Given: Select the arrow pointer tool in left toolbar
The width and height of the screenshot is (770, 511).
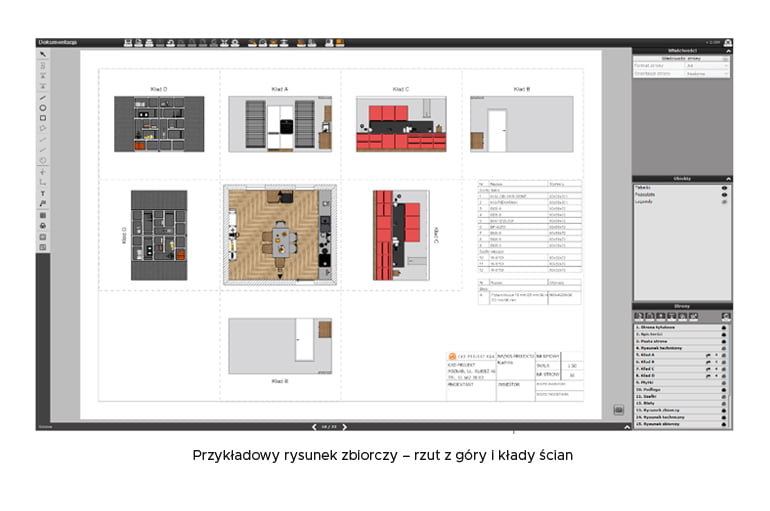Looking at the screenshot, I should click(x=43, y=54).
